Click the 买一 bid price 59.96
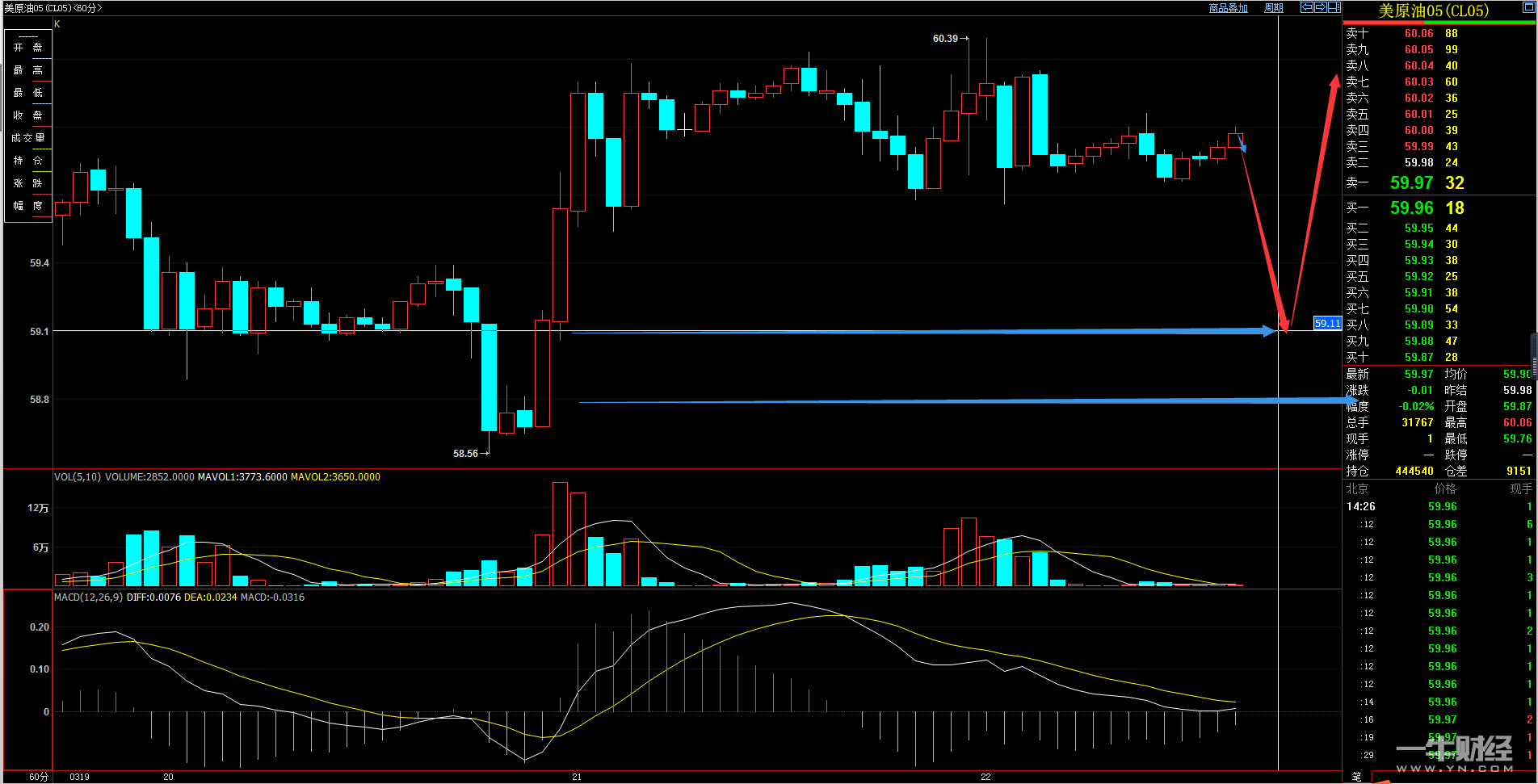1538x784 pixels. 1411,208
